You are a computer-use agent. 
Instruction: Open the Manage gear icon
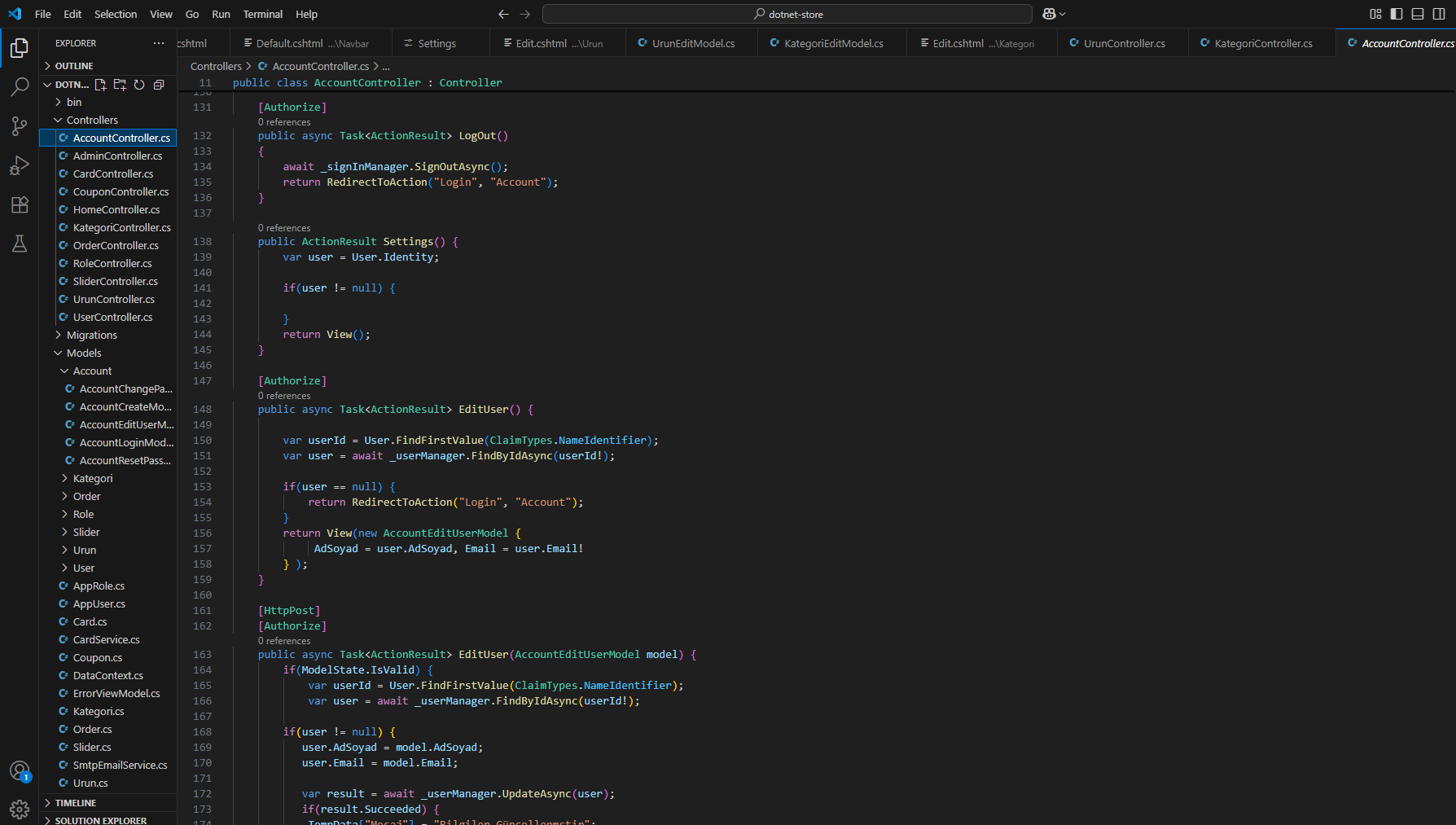point(20,809)
